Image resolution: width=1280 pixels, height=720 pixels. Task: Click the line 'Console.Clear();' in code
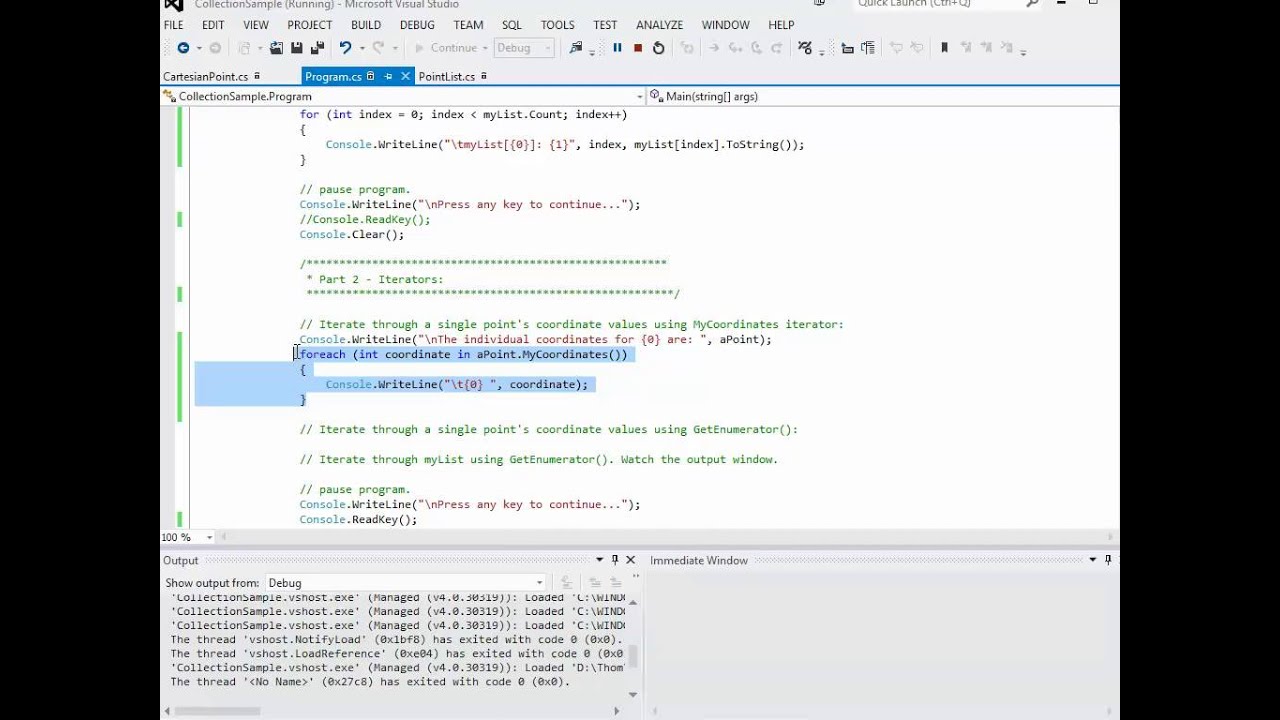(x=352, y=235)
